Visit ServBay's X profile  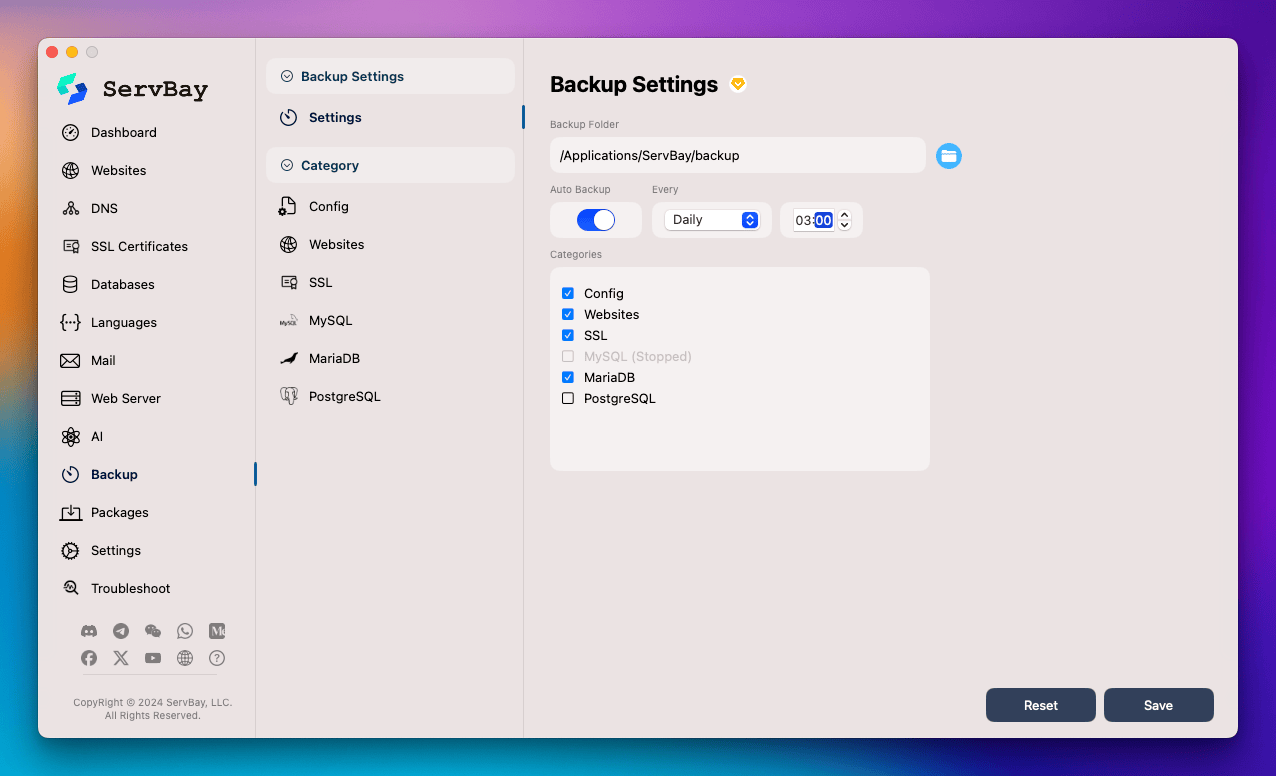point(120,658)
